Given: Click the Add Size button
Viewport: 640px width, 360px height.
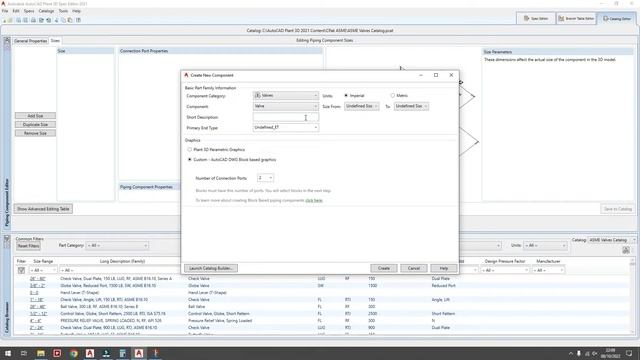Looking at the screenshot, I should pos(35,116).
